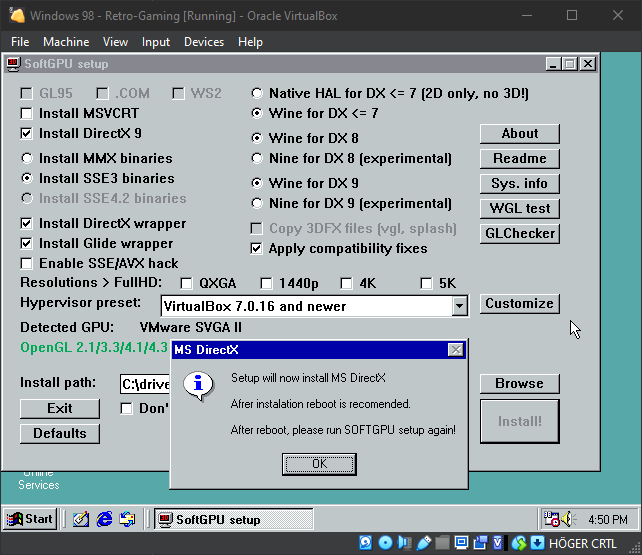Screen dimensions: 642x555
Task: Uncheck Install Glide wrapper
Action: (x=26, y=244)
